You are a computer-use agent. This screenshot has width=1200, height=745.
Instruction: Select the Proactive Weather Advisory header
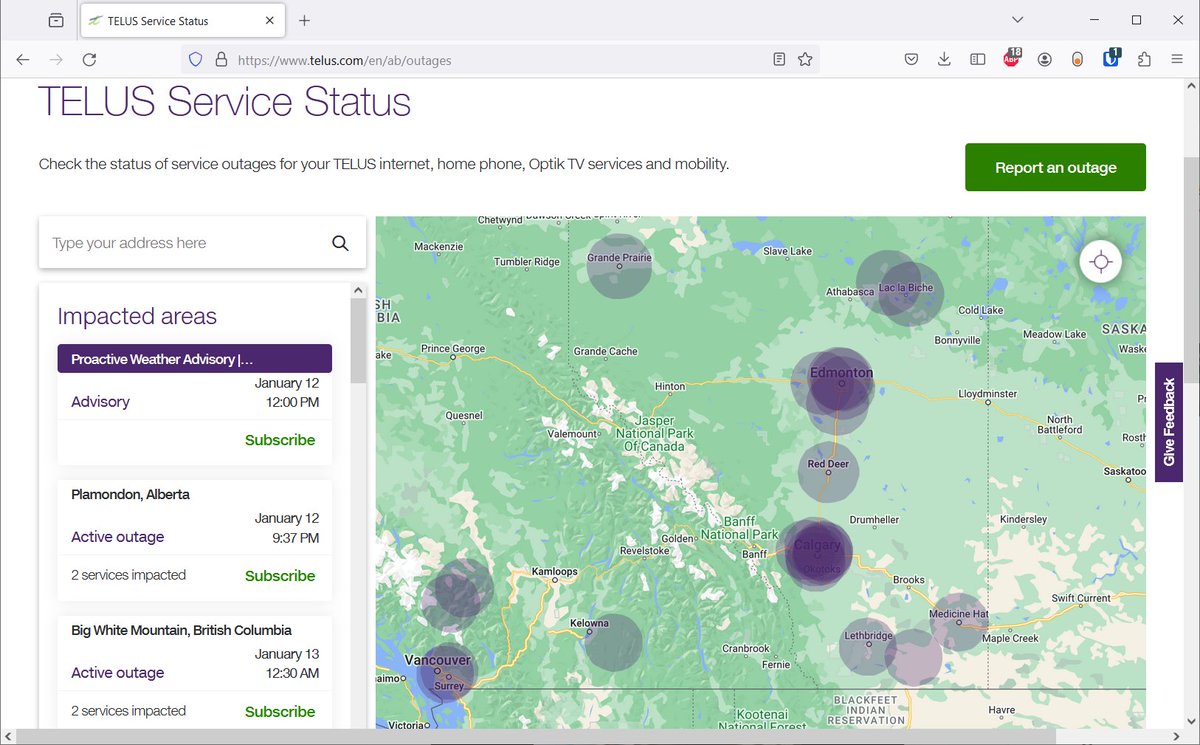tap(195, 359)
